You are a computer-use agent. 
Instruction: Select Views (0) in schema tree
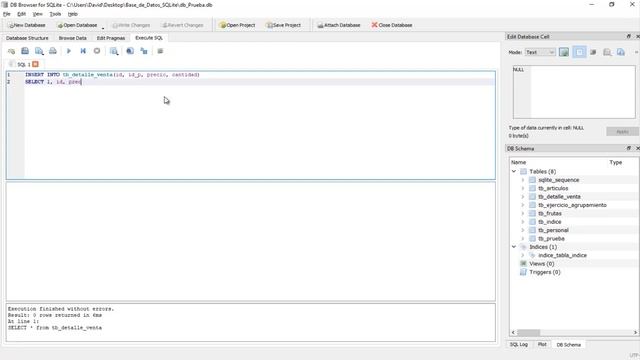542,264
